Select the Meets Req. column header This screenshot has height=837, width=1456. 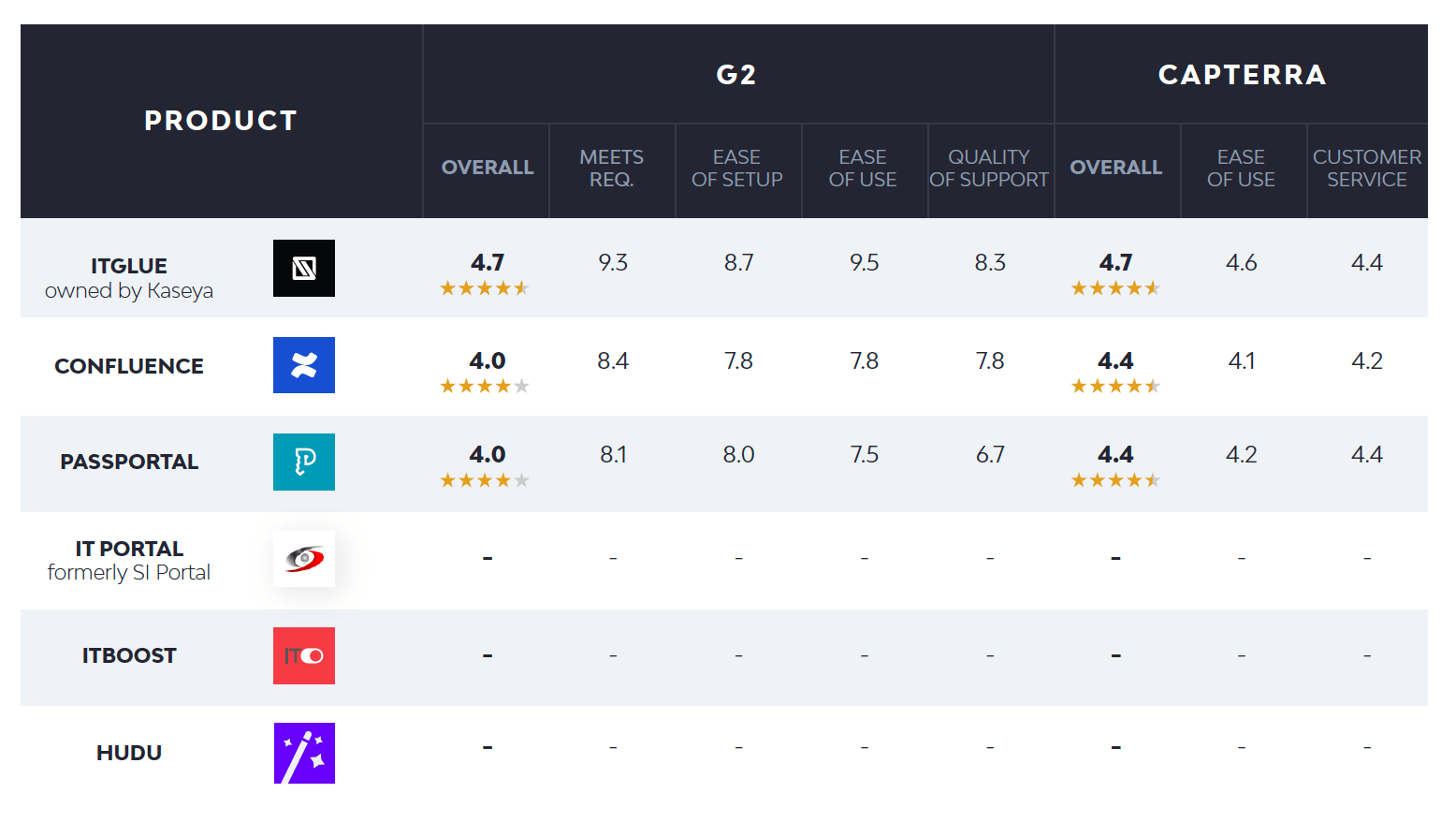point(612,169)
